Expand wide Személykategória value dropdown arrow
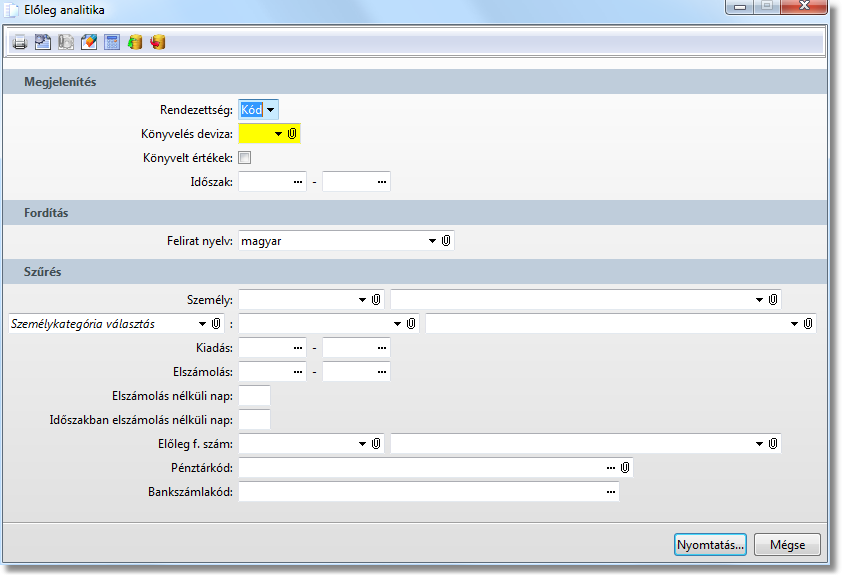The width and height of the screenshot is (842, 577). (x=794, y=324)
